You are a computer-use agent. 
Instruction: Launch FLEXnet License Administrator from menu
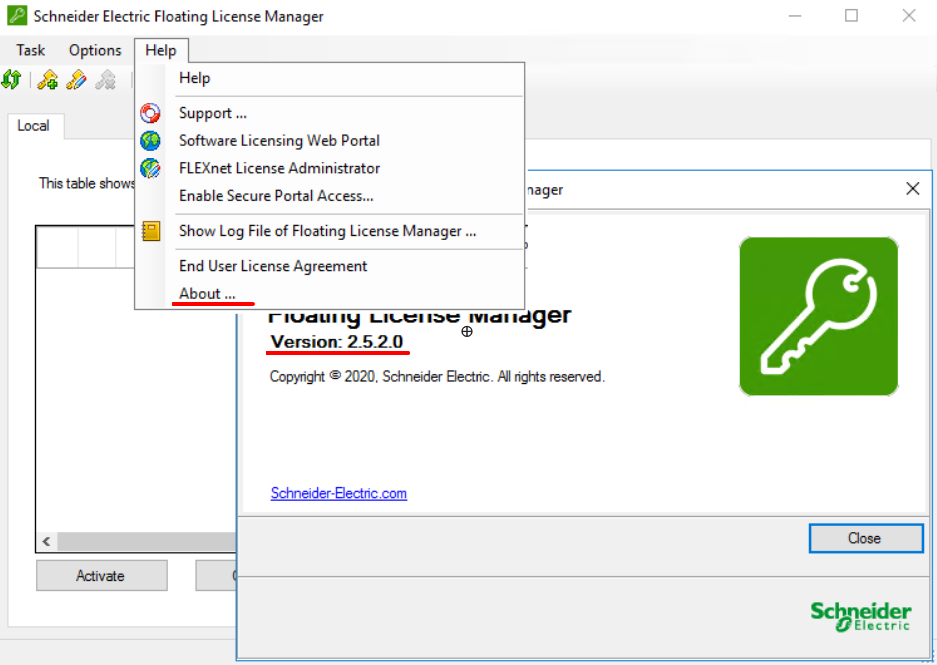[x=330, y=168]
